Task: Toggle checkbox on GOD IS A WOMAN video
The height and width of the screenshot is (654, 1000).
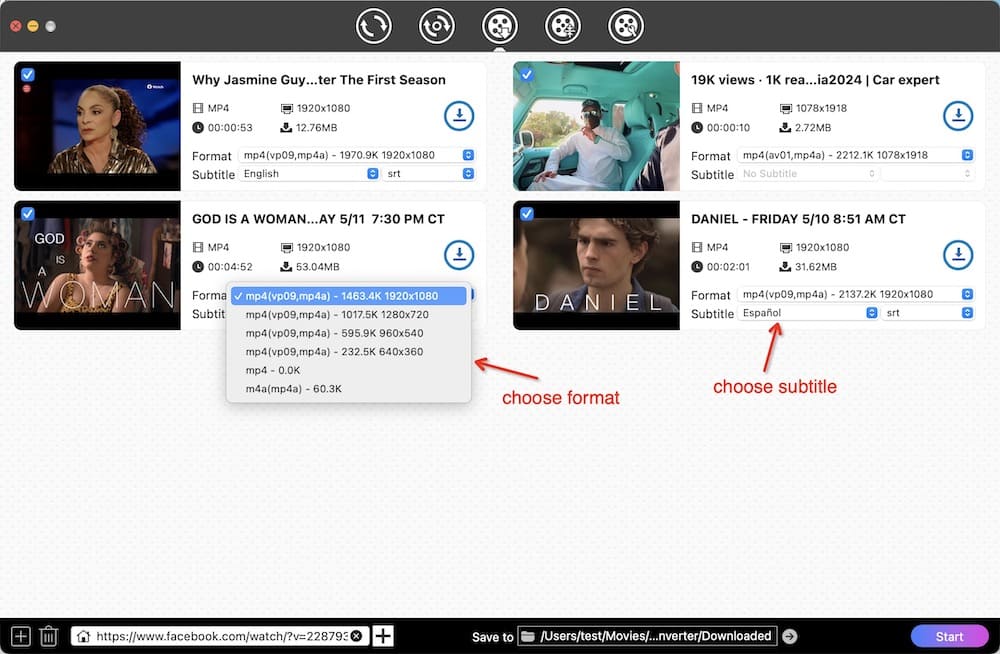Action: [x=28, y=213]
